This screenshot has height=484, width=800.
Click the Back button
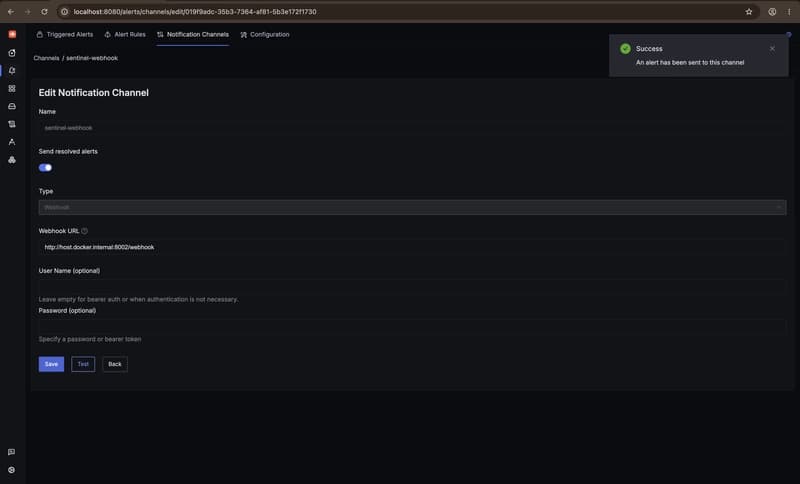point(115,364)
